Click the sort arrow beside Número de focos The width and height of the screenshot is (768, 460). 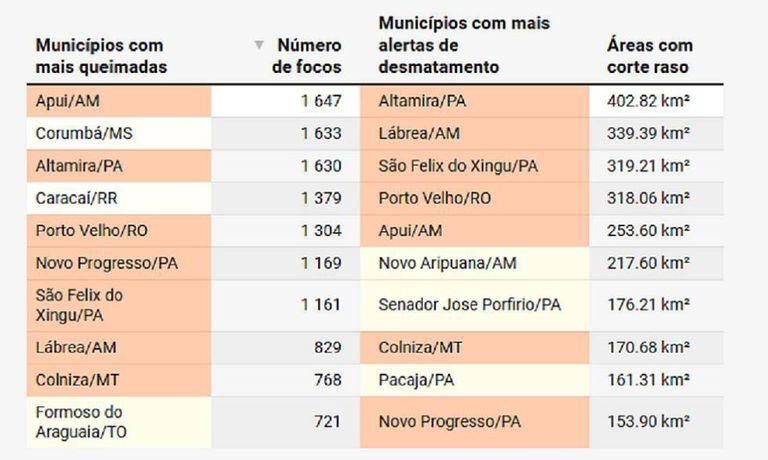point(259,45)
